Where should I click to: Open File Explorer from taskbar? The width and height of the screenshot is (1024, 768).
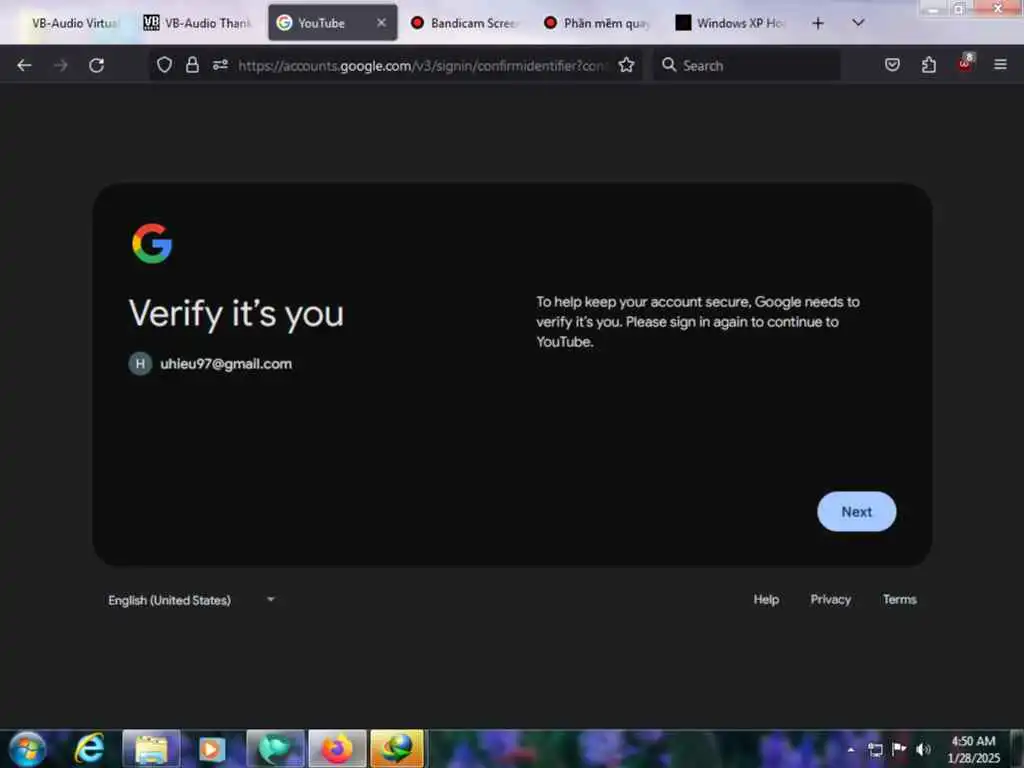152,748
